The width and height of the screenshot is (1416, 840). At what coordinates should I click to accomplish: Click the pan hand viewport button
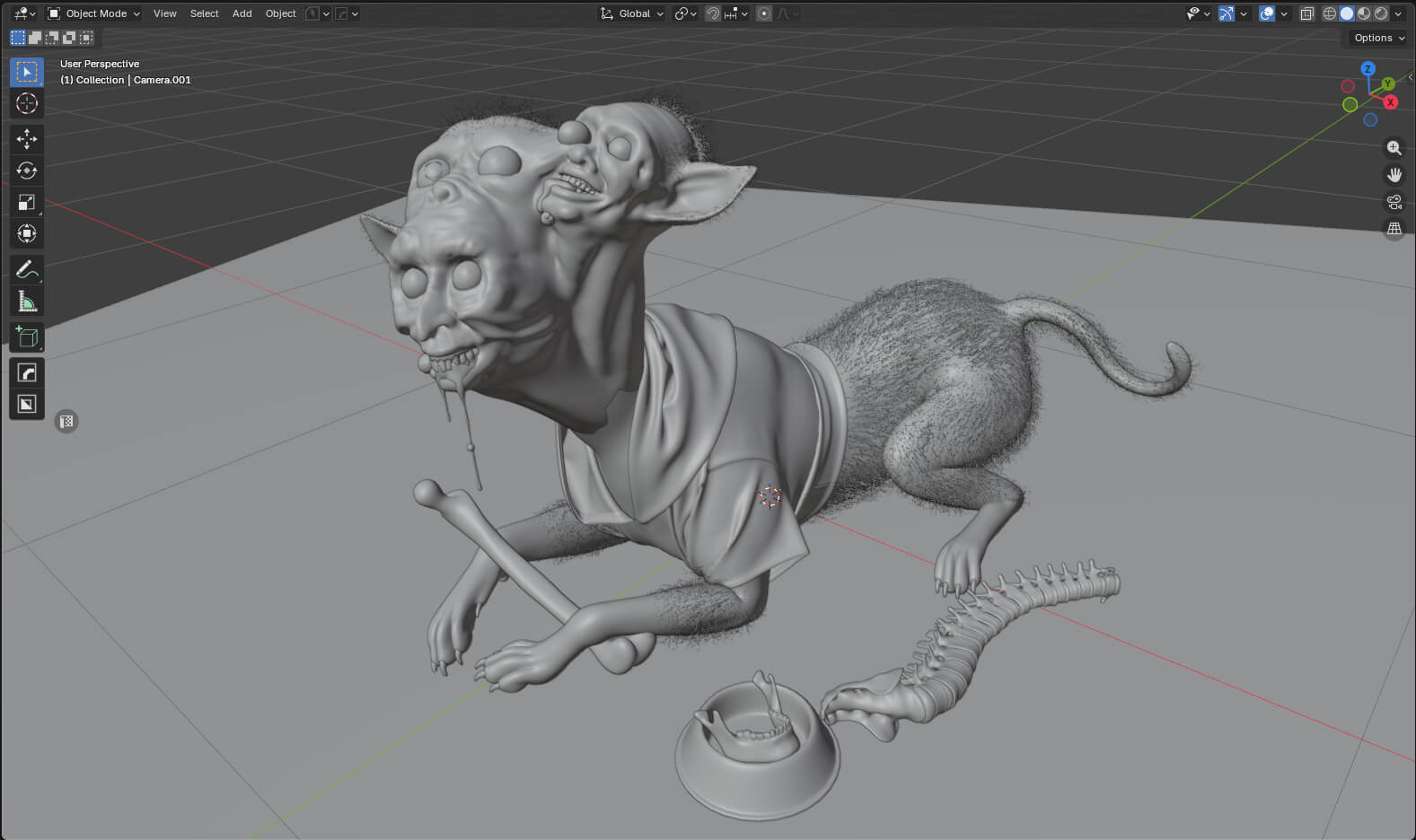click(1394, 175)
